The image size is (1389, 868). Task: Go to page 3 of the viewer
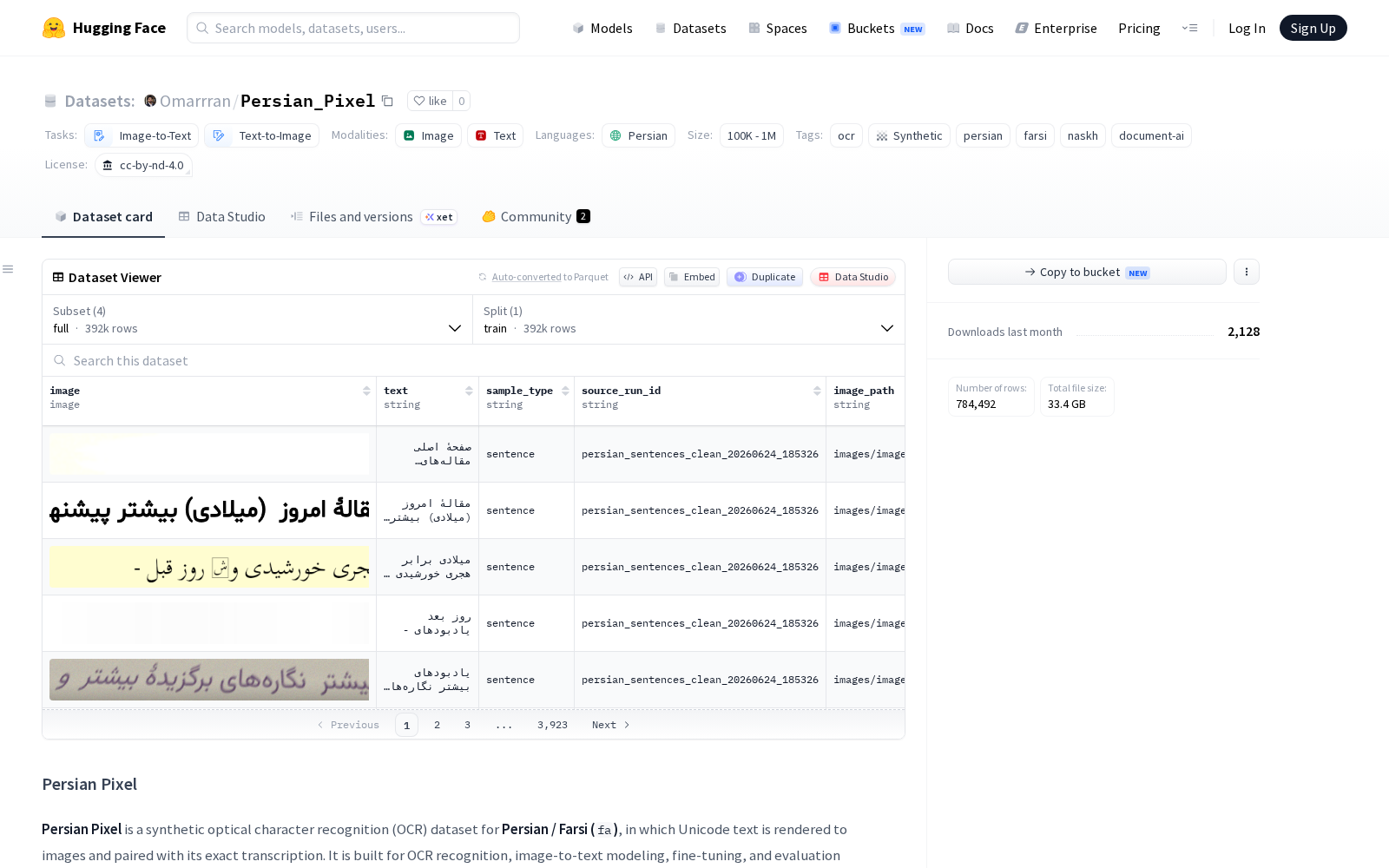point(467,725)
